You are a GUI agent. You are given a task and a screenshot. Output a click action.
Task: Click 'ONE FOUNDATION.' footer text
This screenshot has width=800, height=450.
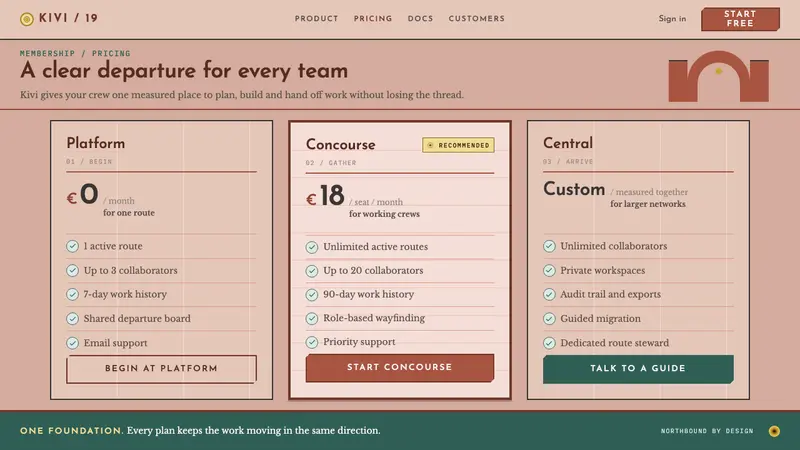point(71,431)
